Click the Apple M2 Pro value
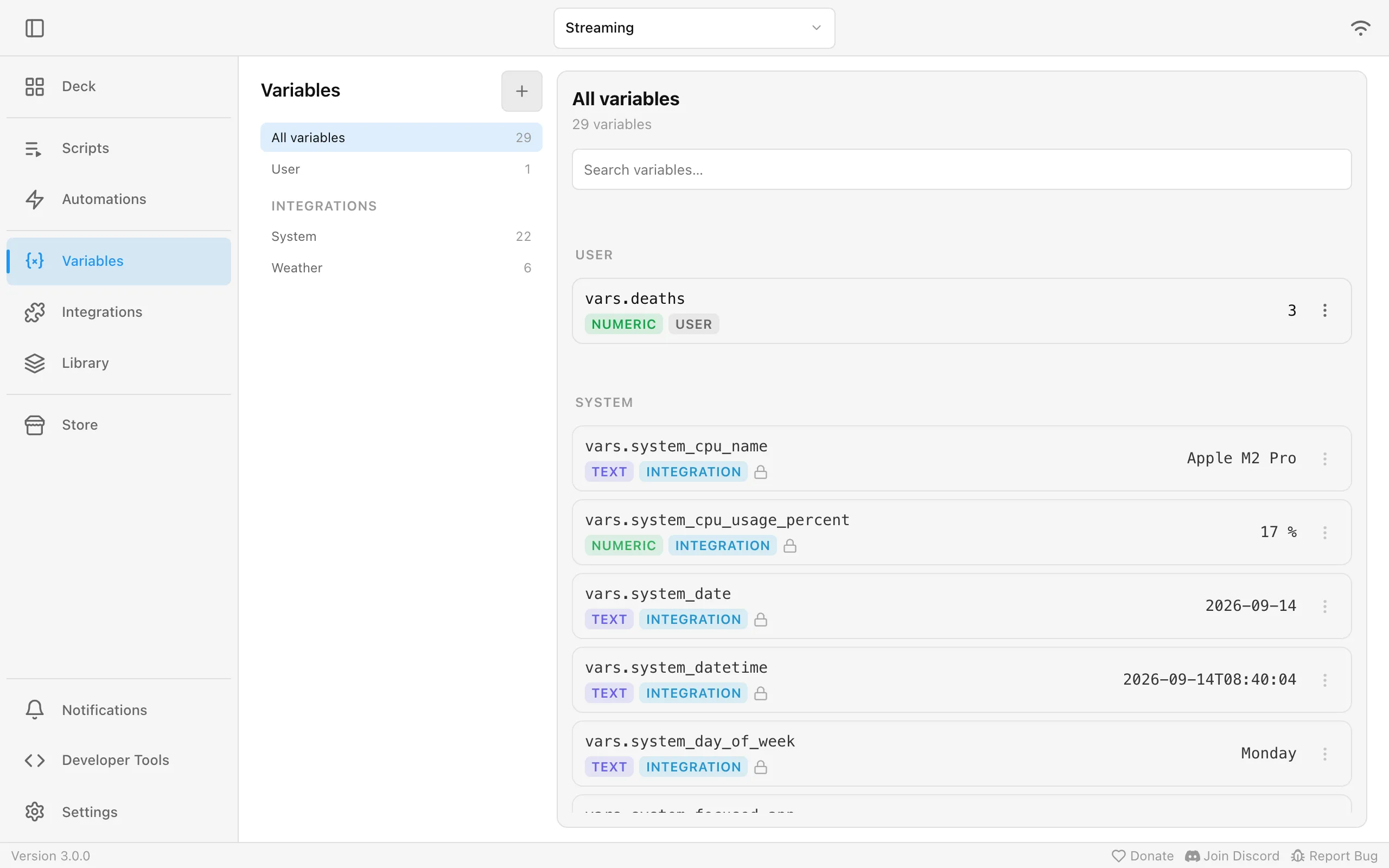 (1241, 458)
